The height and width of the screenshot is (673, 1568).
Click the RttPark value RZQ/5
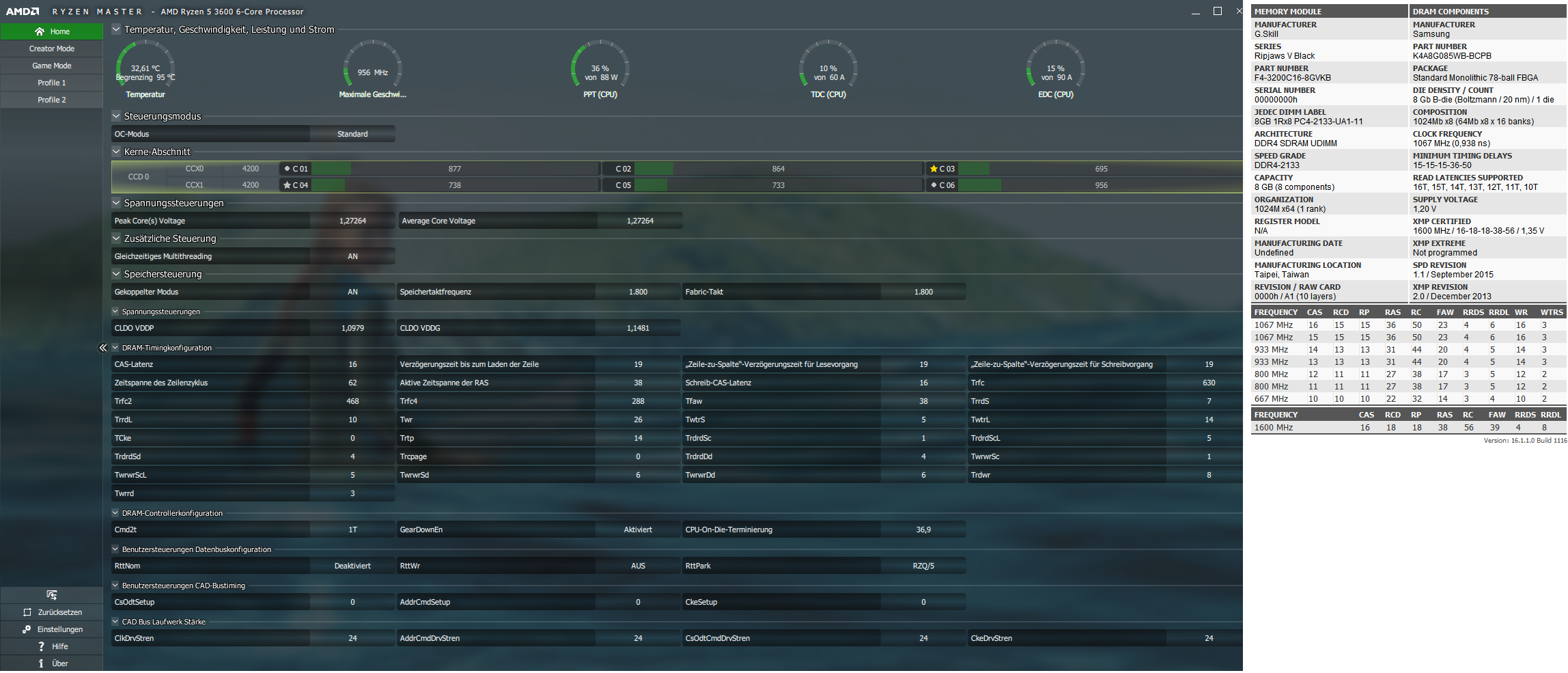coord(923,566)
